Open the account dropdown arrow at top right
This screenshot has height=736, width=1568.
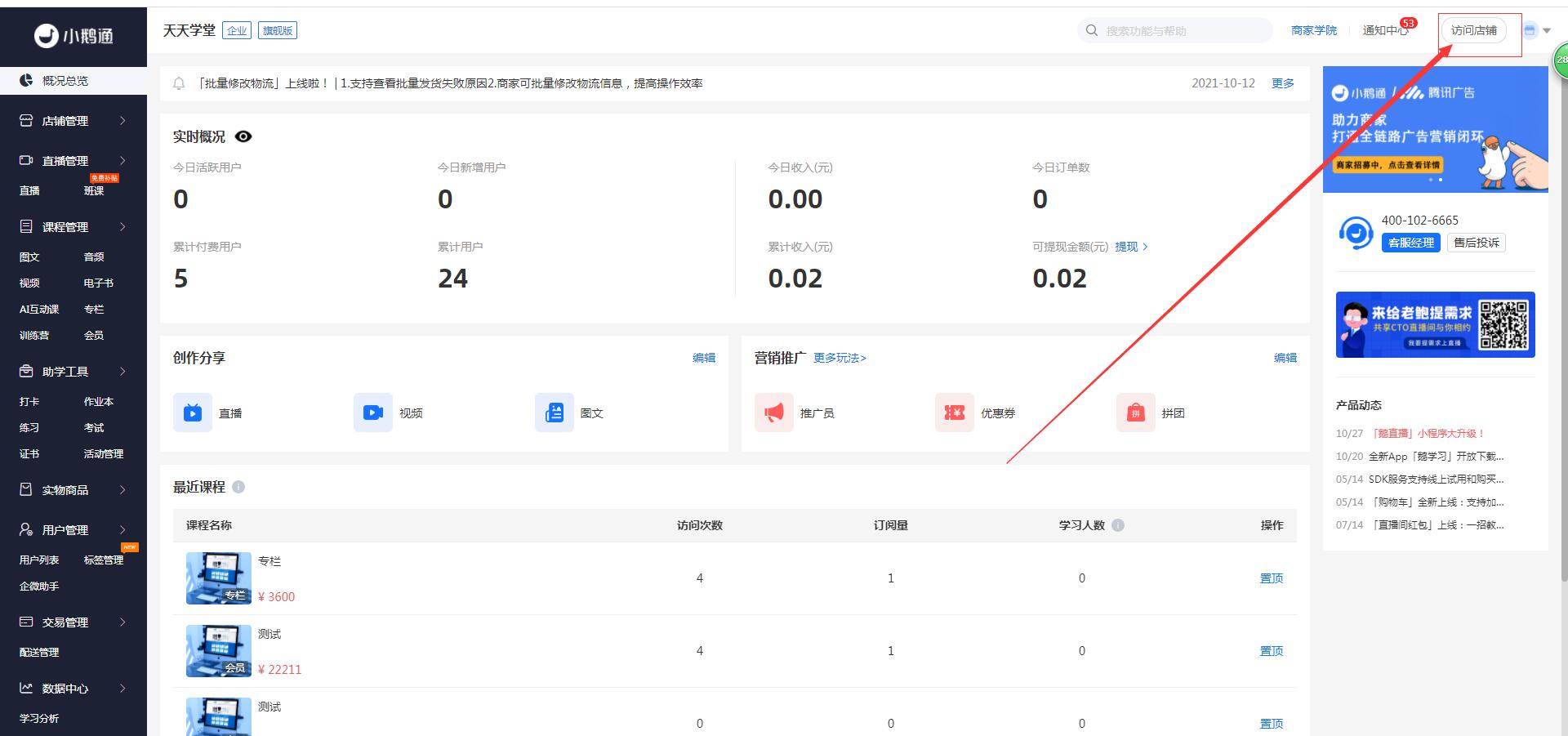1547,31
